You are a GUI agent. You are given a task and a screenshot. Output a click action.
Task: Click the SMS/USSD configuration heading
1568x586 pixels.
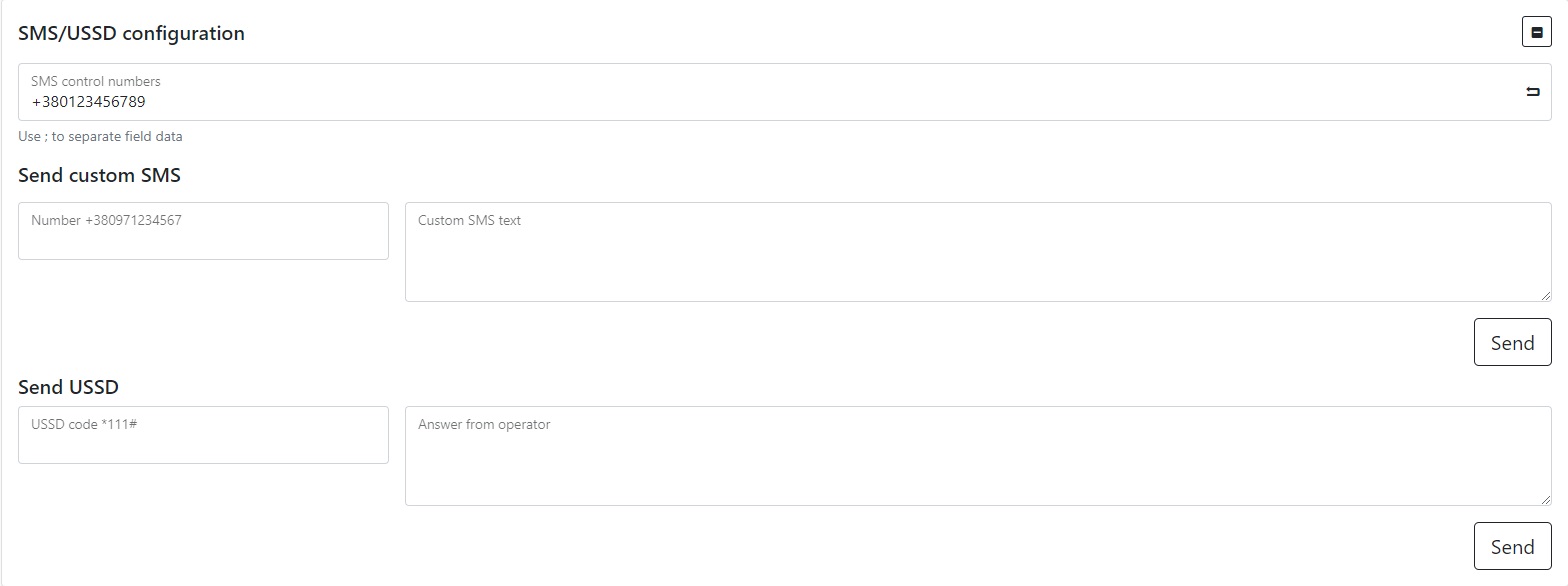tap(131, 33)
